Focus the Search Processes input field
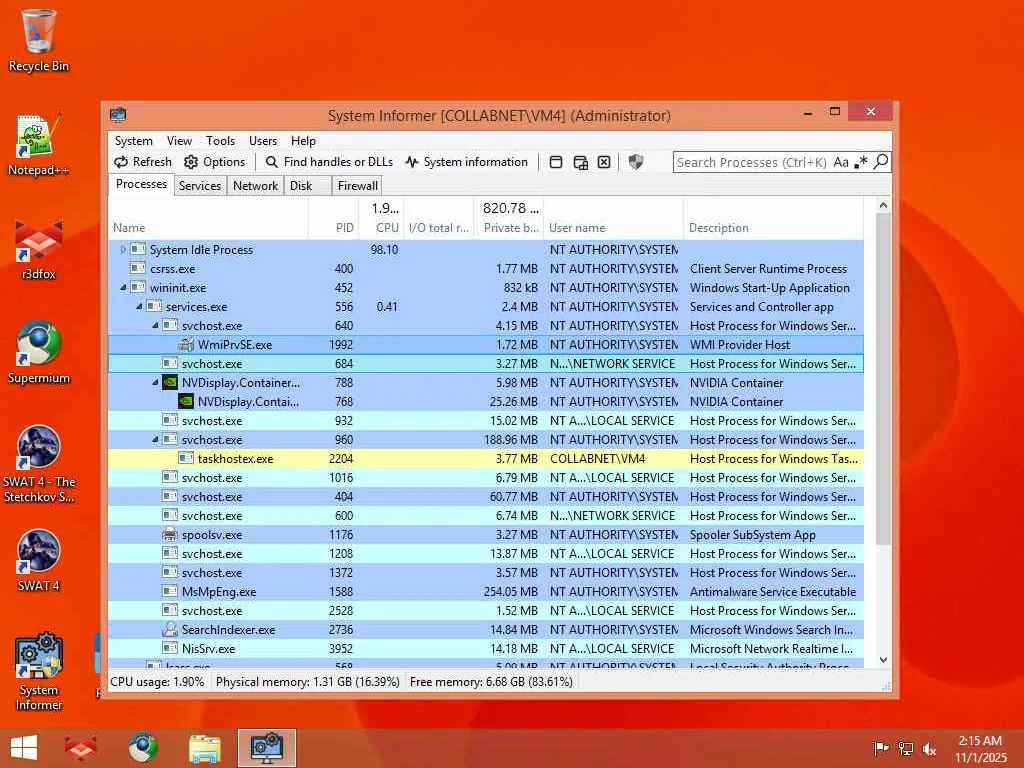 (x=752, y=162)
